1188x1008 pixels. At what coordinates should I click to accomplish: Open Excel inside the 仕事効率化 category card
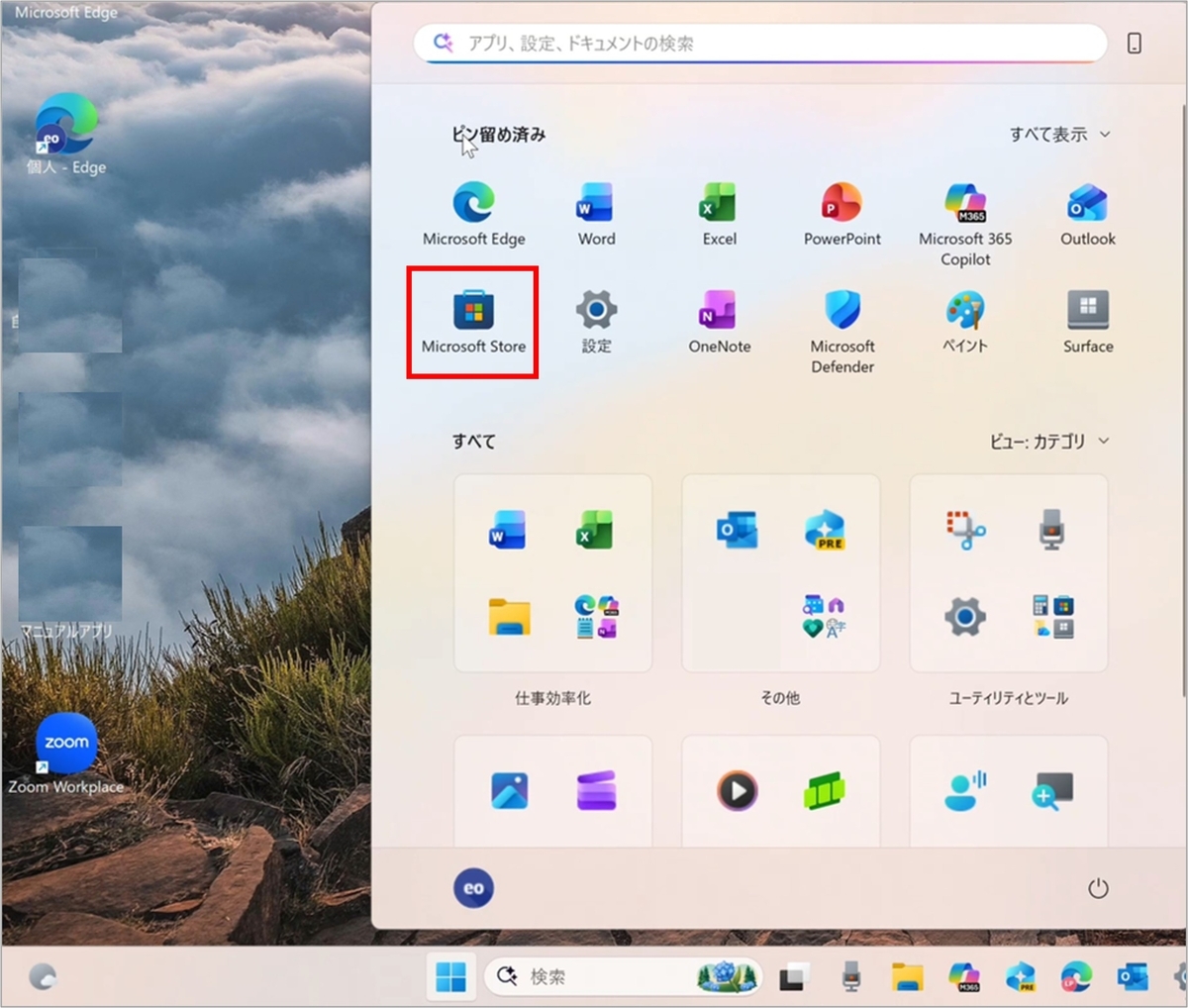pyautogui.click(x=595, y=530)
